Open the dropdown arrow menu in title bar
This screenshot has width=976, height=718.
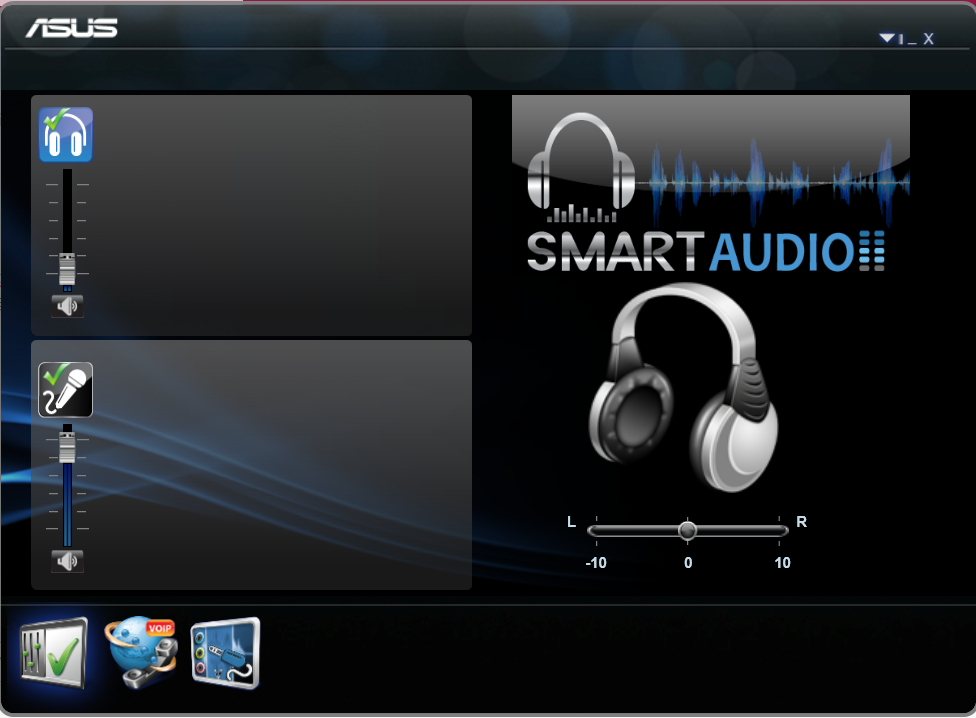pyautogui.click(x=886, y=39)
